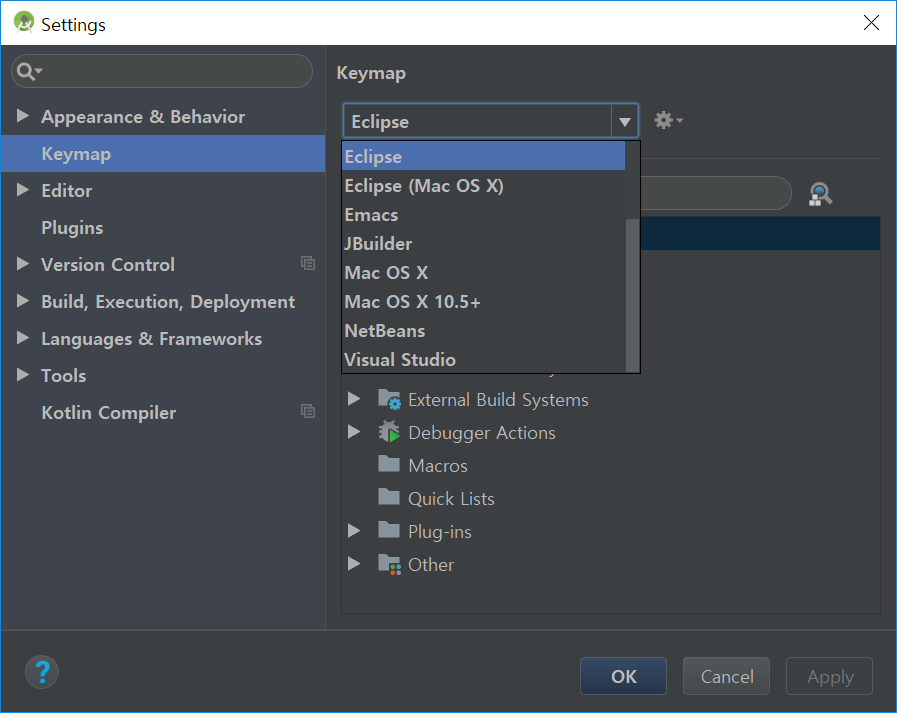Screen dimensions: 897x713
Task: Choose Emacs keymap option
Action: pyautogui.click(x=371, y=215)
